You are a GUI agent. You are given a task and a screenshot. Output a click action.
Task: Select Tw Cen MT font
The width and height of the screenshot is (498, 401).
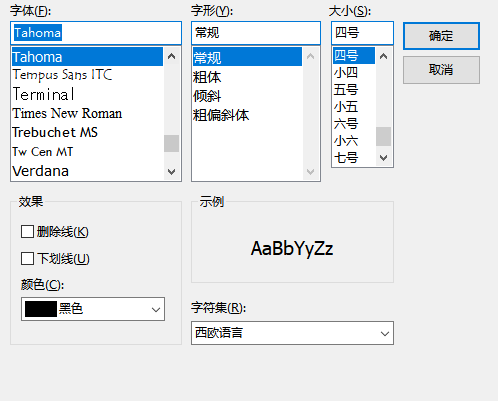(x=87, y=152)
